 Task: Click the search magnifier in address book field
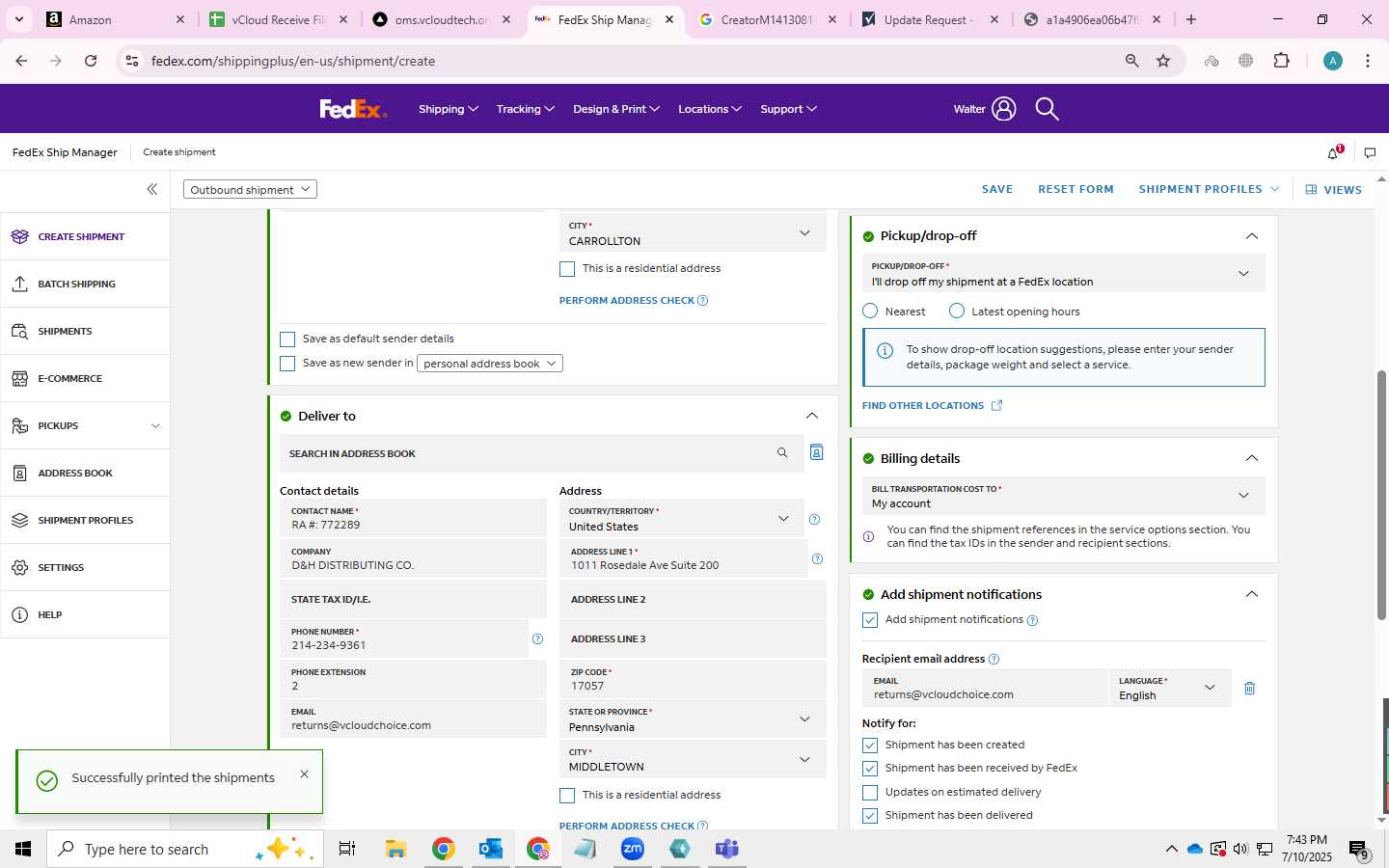pos(782,452)
